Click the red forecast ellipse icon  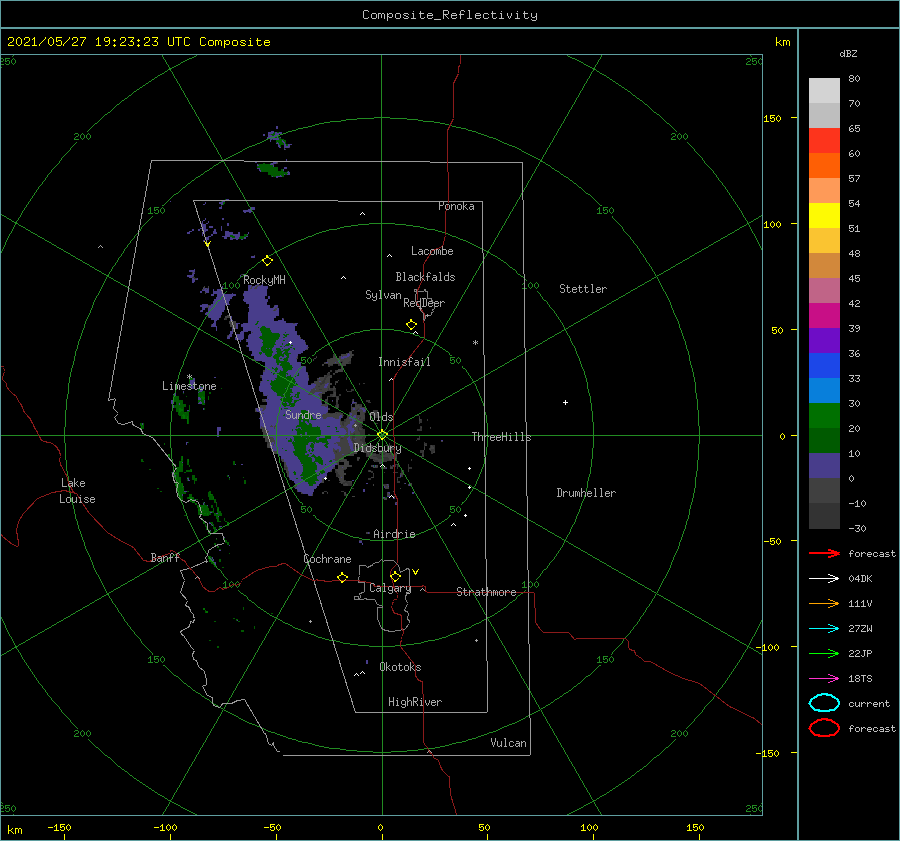[x=824, y=728]
